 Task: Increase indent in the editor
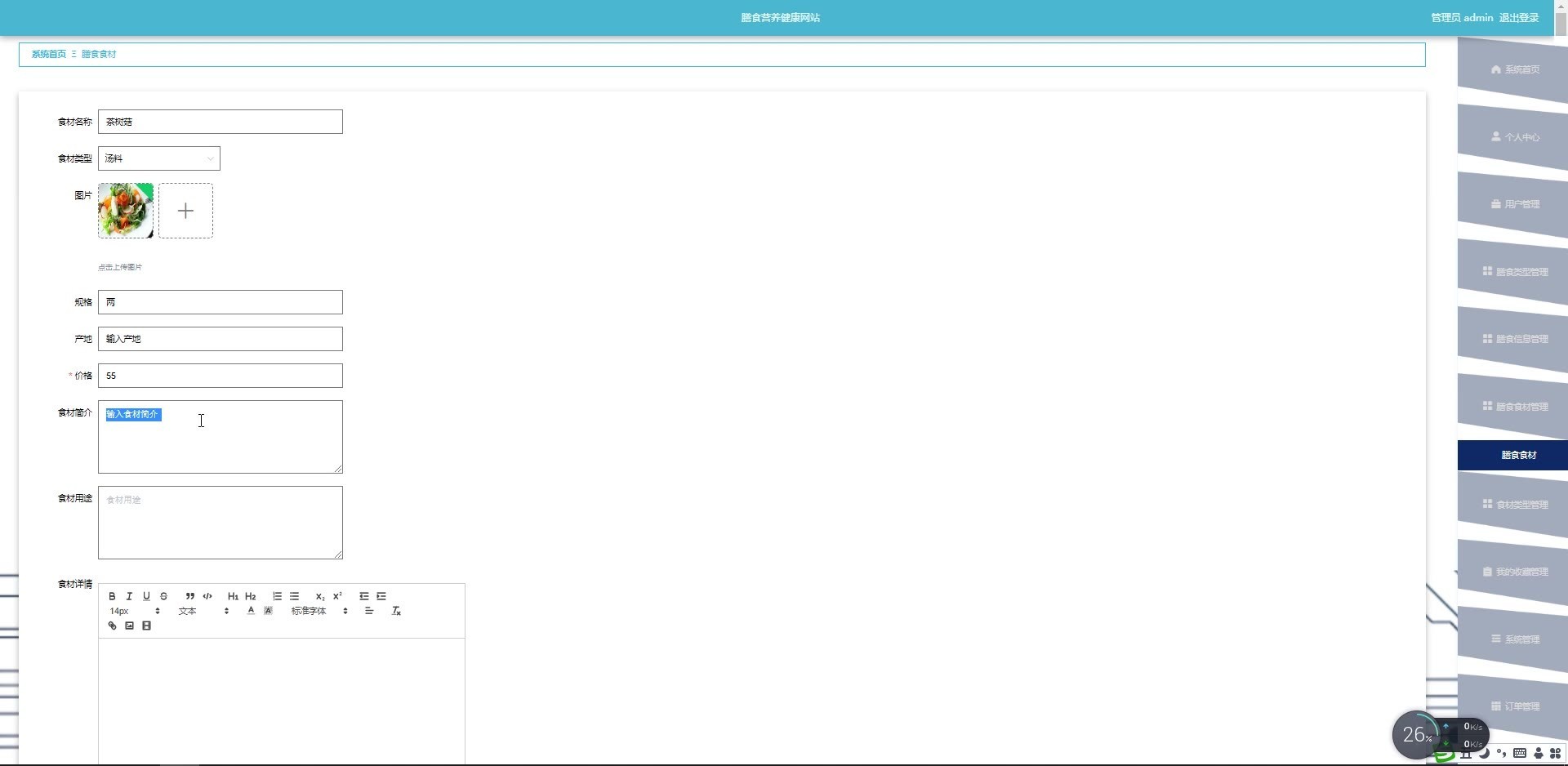tap(381, 596)
